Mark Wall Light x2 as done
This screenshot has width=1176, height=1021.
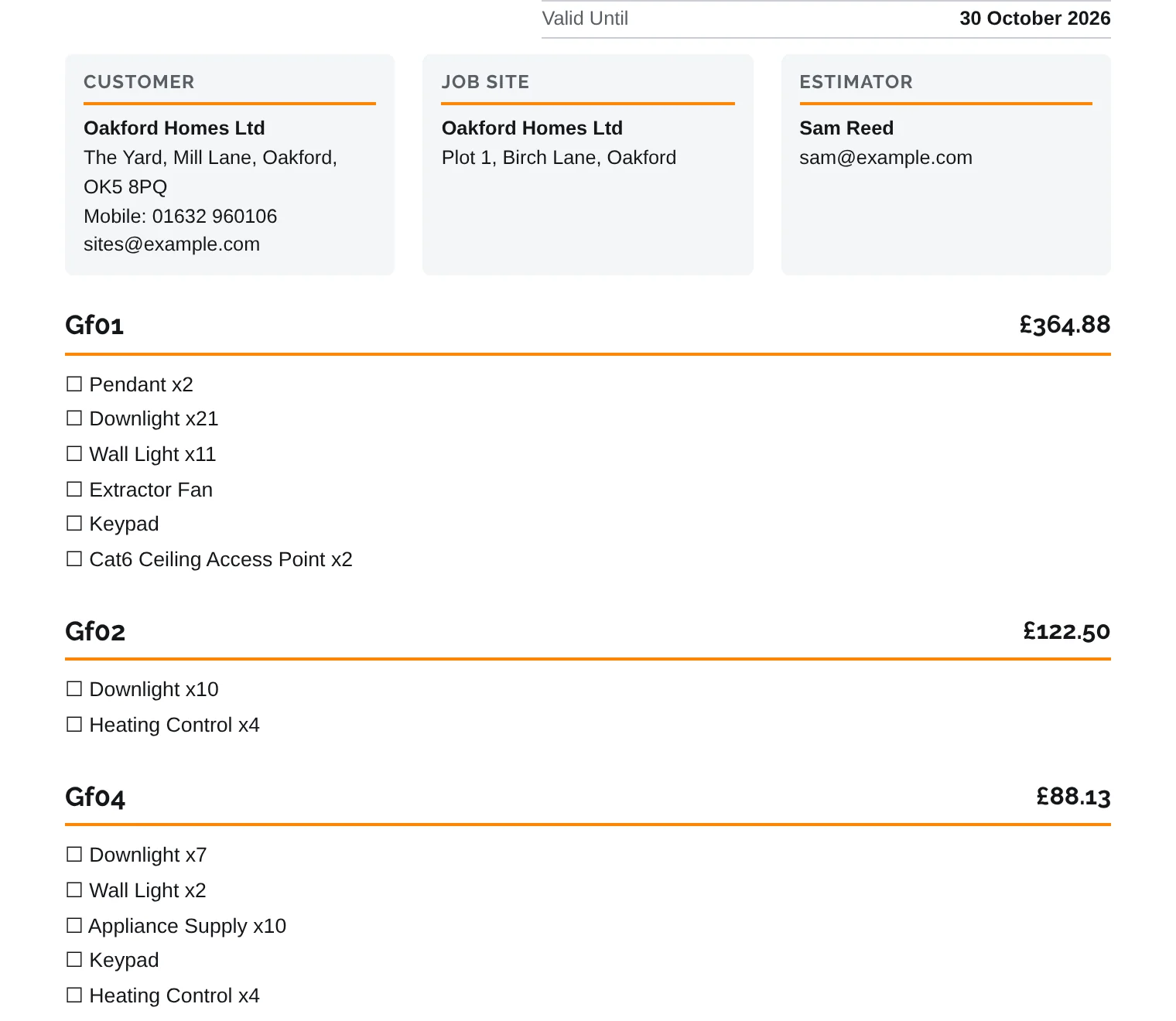tap(74, 890)
